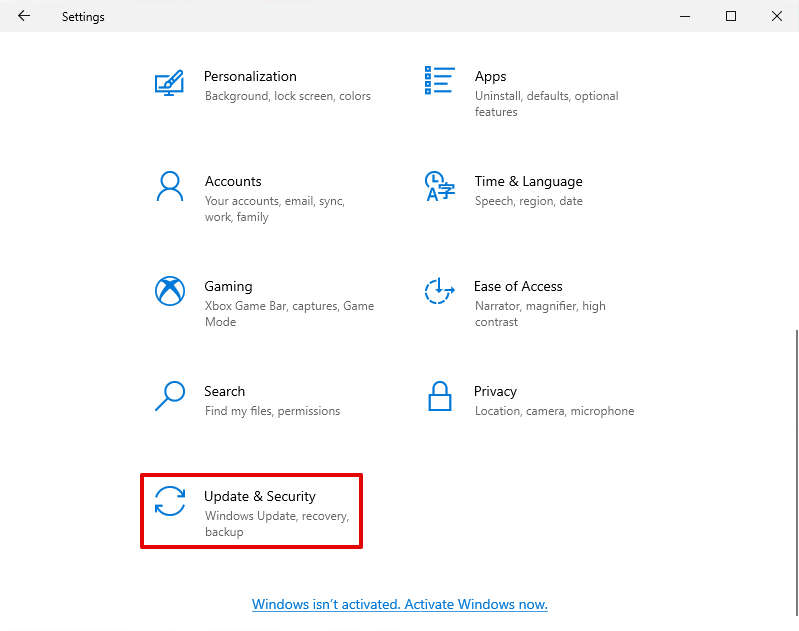This screenshot has width=799, height=631.
Task: Close the Settings window
Action: click(x=777, y=16)
